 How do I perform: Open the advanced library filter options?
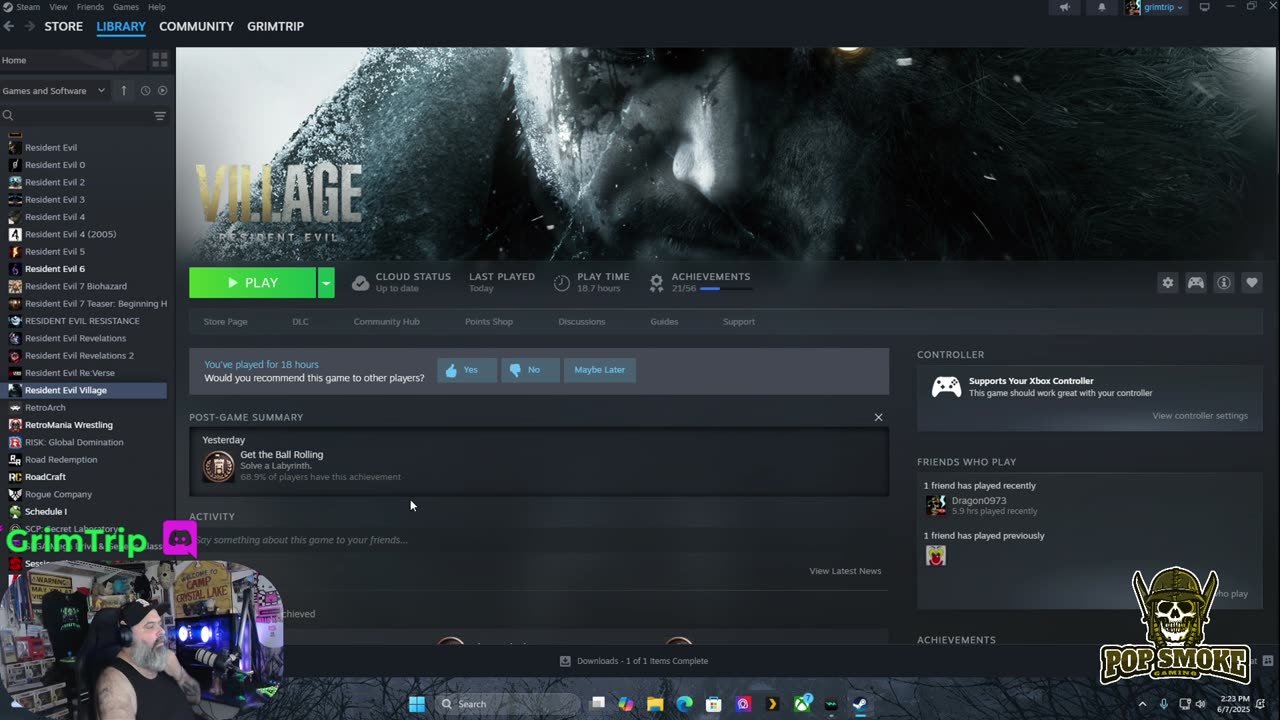[160, 116]
